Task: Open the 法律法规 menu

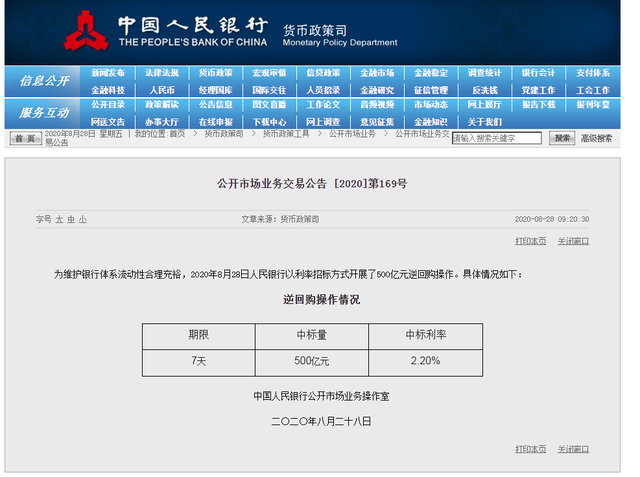Action: click(162, 73)
